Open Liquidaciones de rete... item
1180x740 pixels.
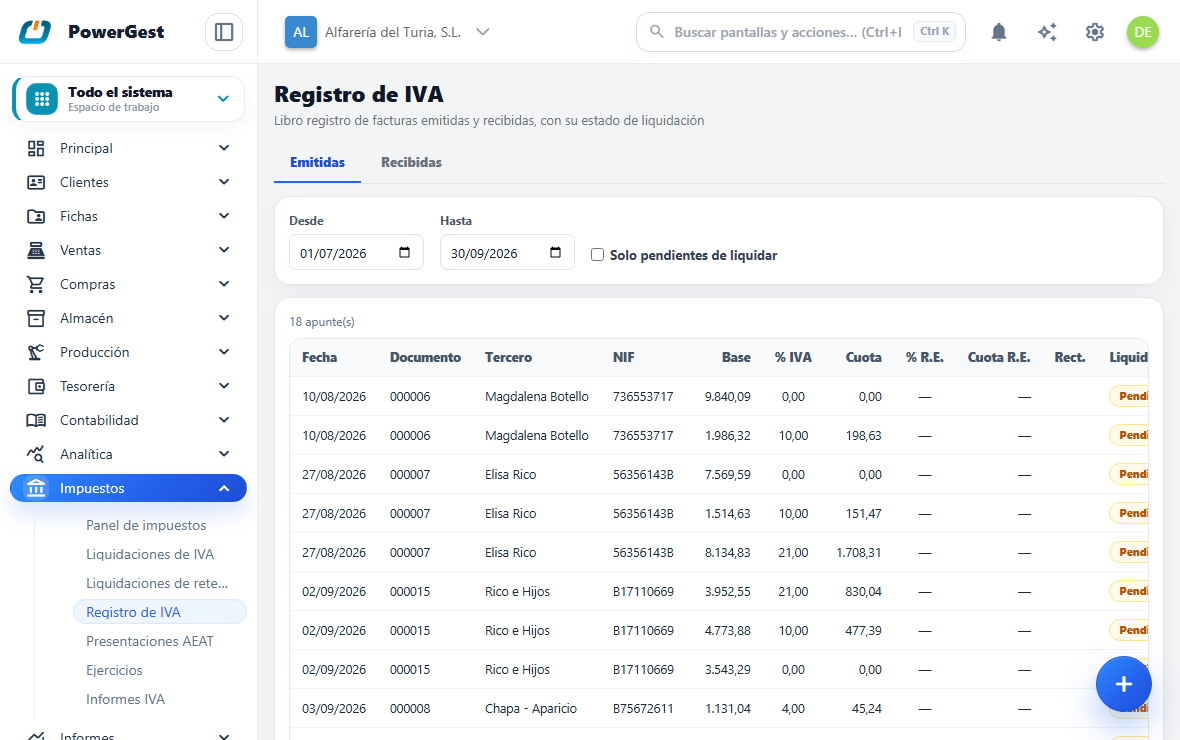pos(157,583)
